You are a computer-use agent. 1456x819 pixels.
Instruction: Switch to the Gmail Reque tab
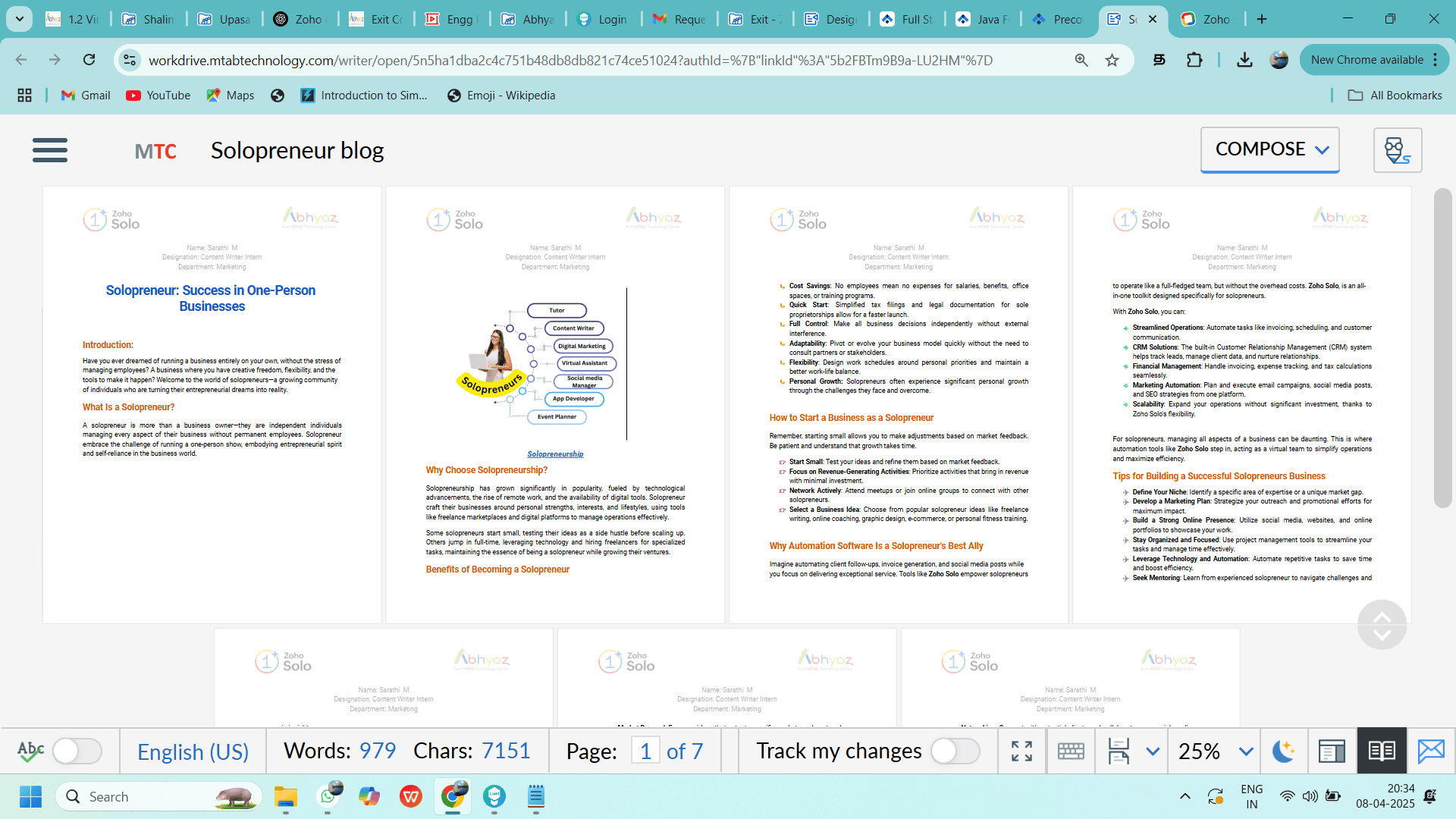680,19
